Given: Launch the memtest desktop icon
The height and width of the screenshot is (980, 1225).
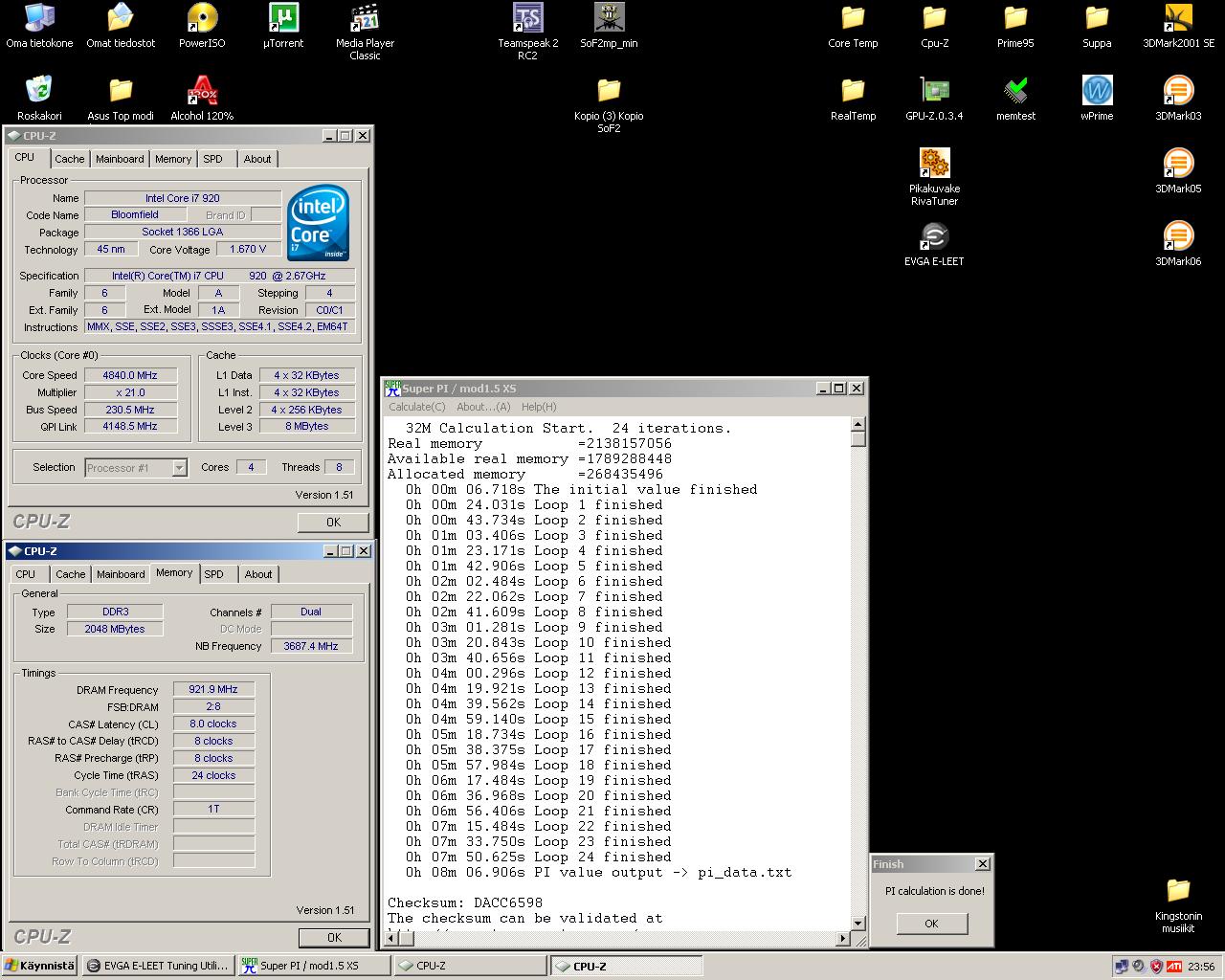Looking at the screenshot, I should (1015, 99).
